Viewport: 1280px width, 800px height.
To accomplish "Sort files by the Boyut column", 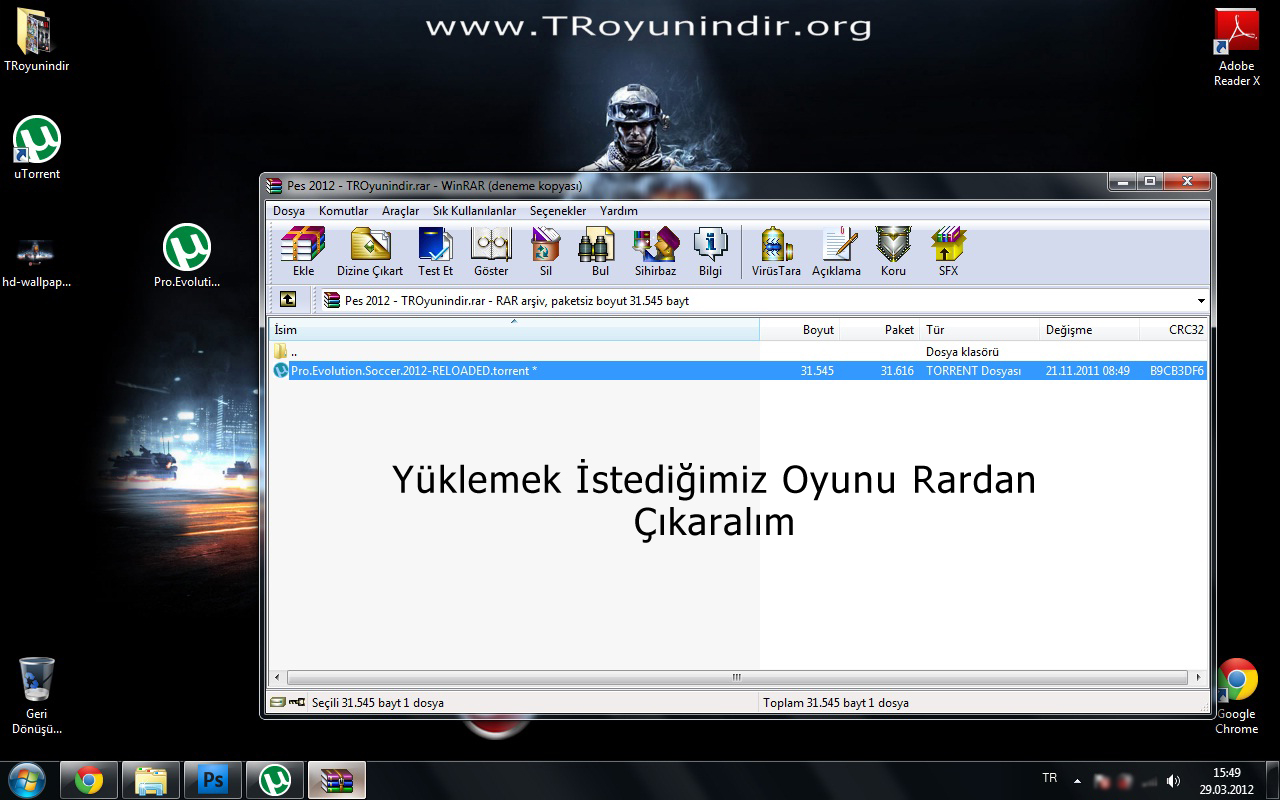I will 800,330.
